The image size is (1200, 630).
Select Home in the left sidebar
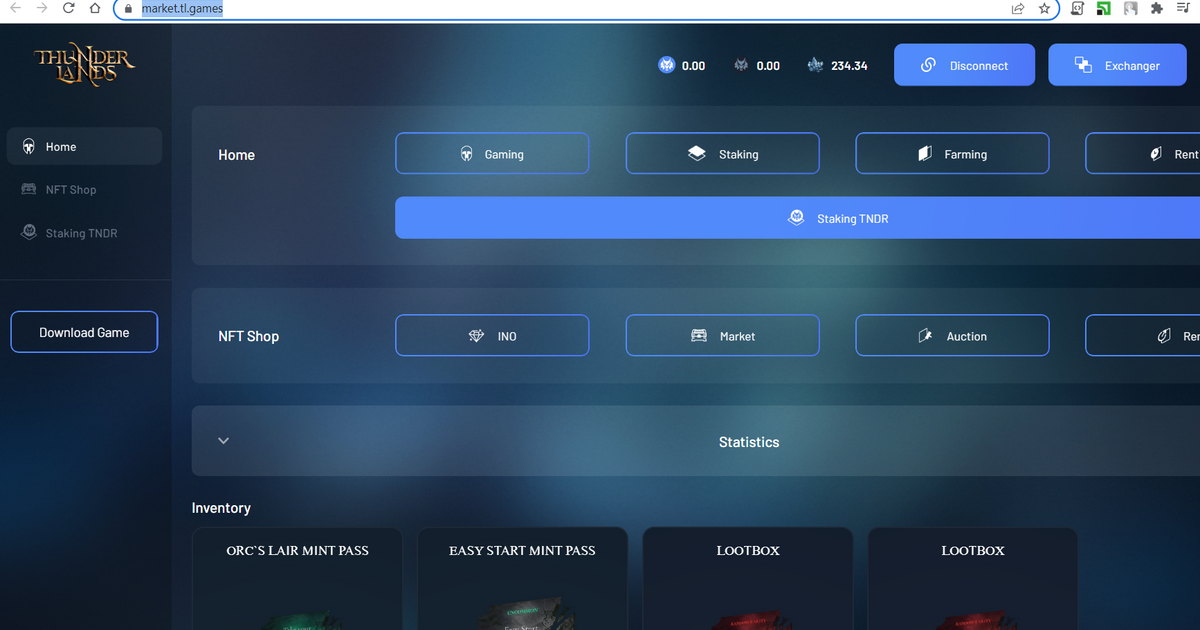(x=84, y=146)
